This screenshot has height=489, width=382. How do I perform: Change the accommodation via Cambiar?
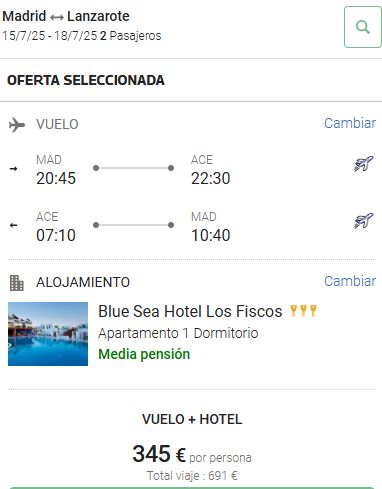click(x=350, y=281)
